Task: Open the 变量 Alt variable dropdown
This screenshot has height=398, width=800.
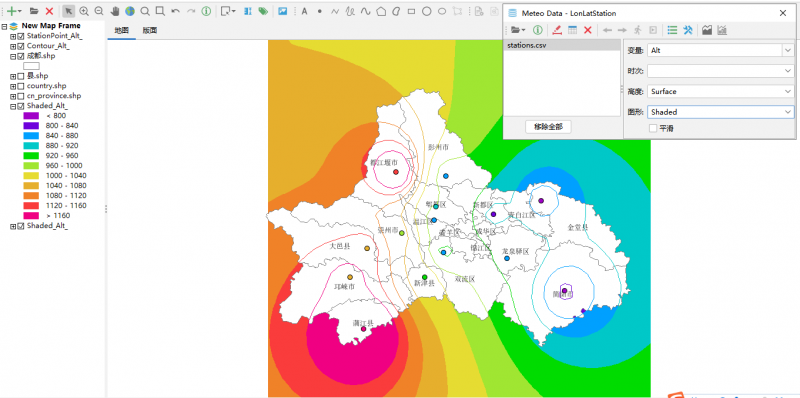Action: 720,50
